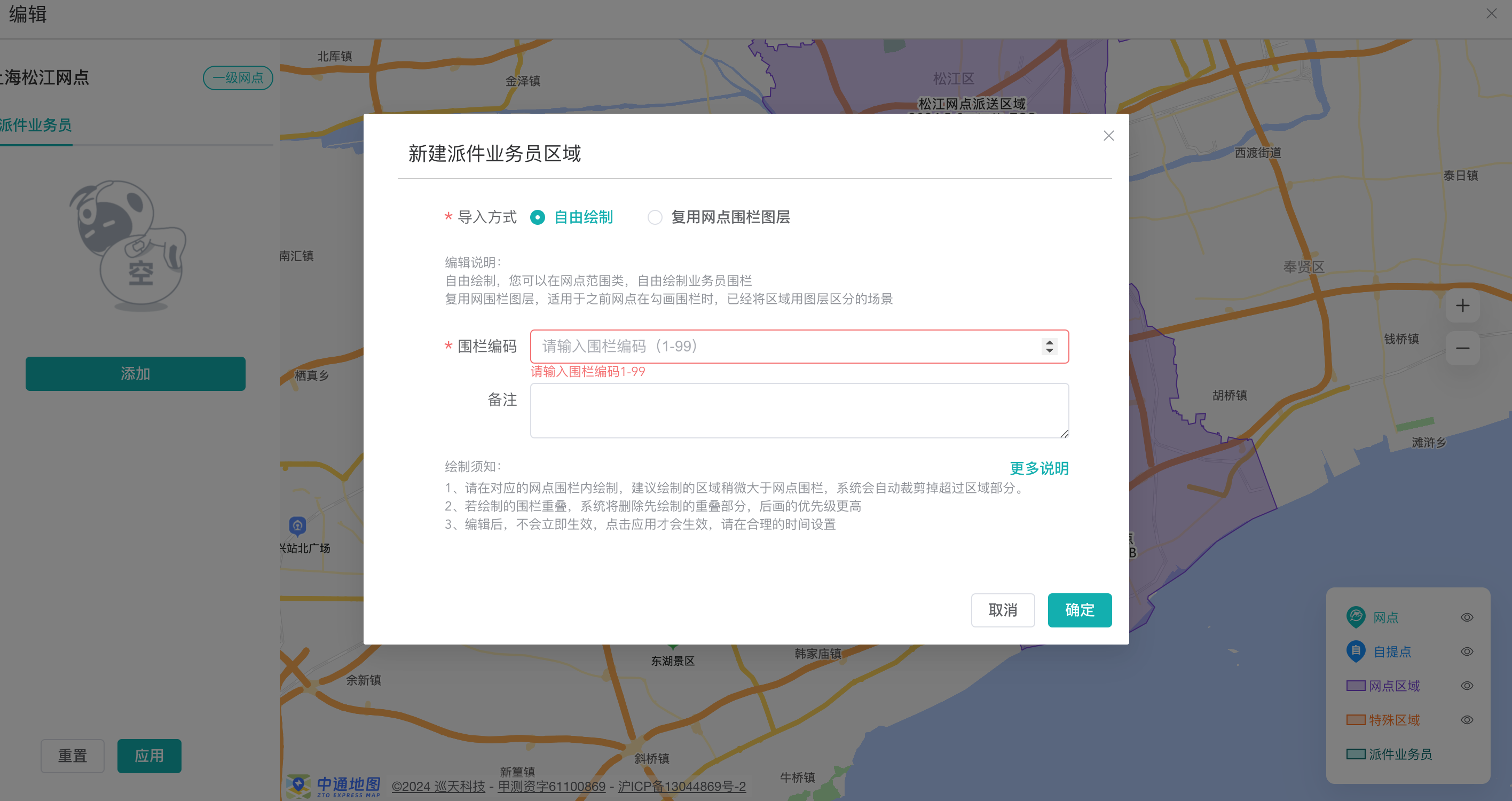Click the 派件业务员 legend color swatch
Screen dimensions: 1512x801
coord(1355,753)
